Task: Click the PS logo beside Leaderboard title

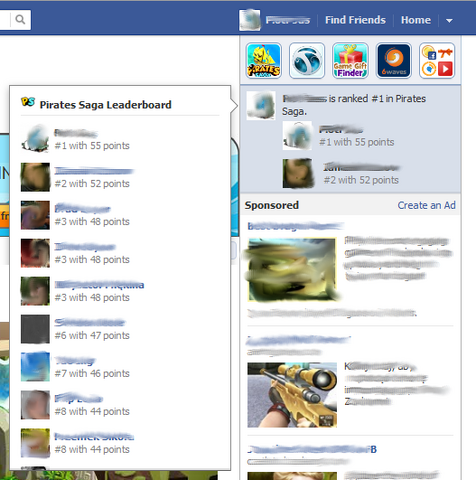Action: click(x=28, y=102)
